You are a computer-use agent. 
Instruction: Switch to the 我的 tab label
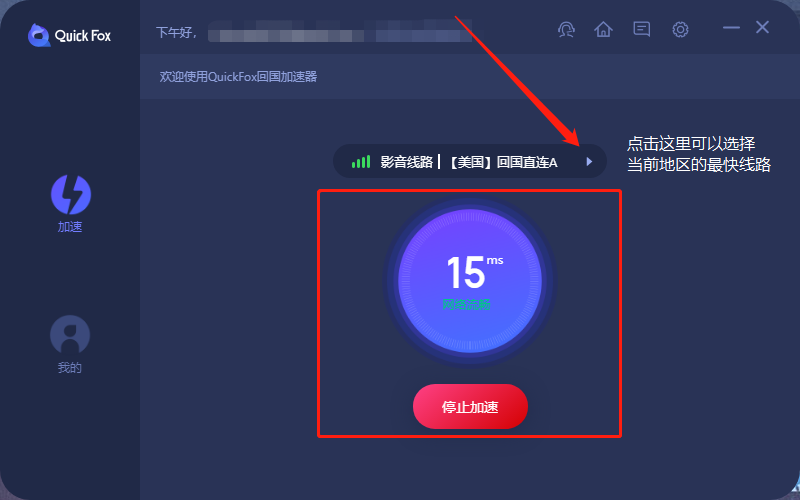(70, 367)
